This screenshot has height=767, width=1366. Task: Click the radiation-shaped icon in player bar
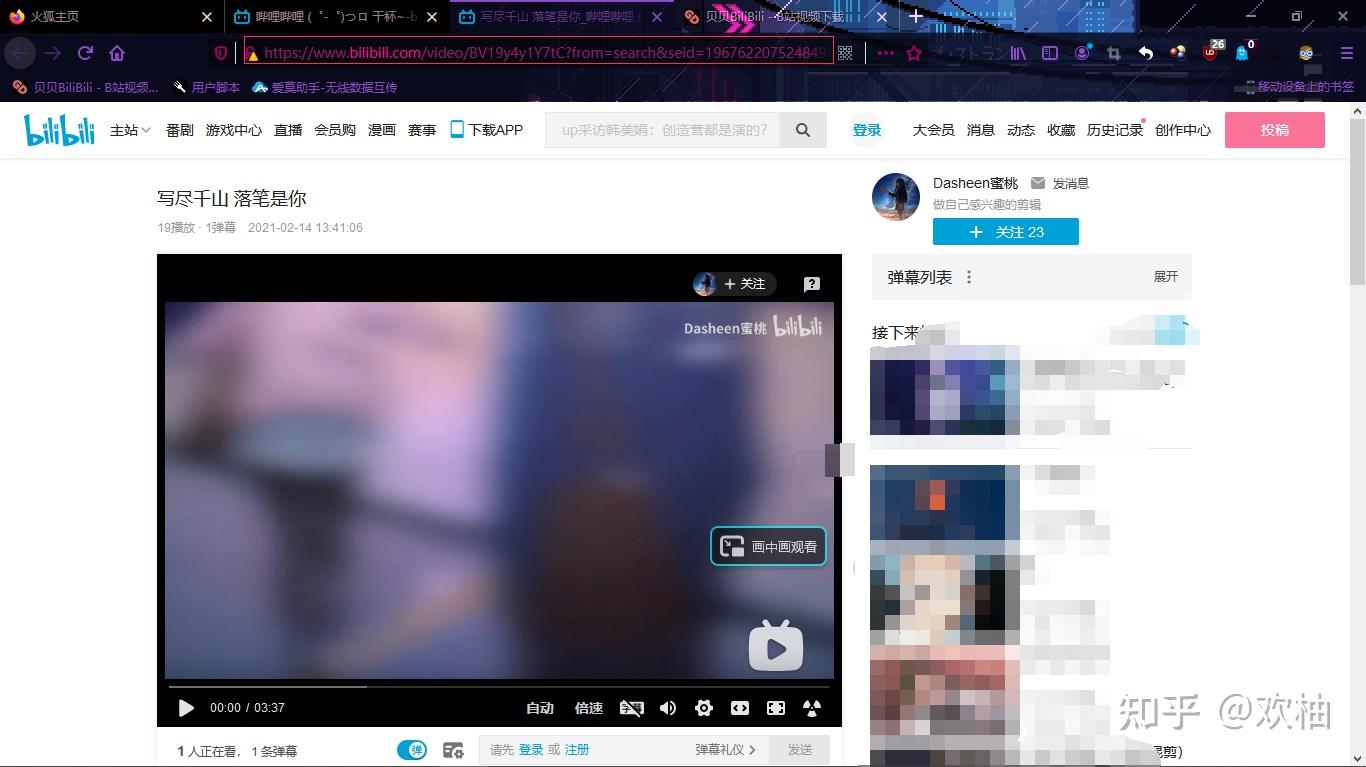[812, 708]
